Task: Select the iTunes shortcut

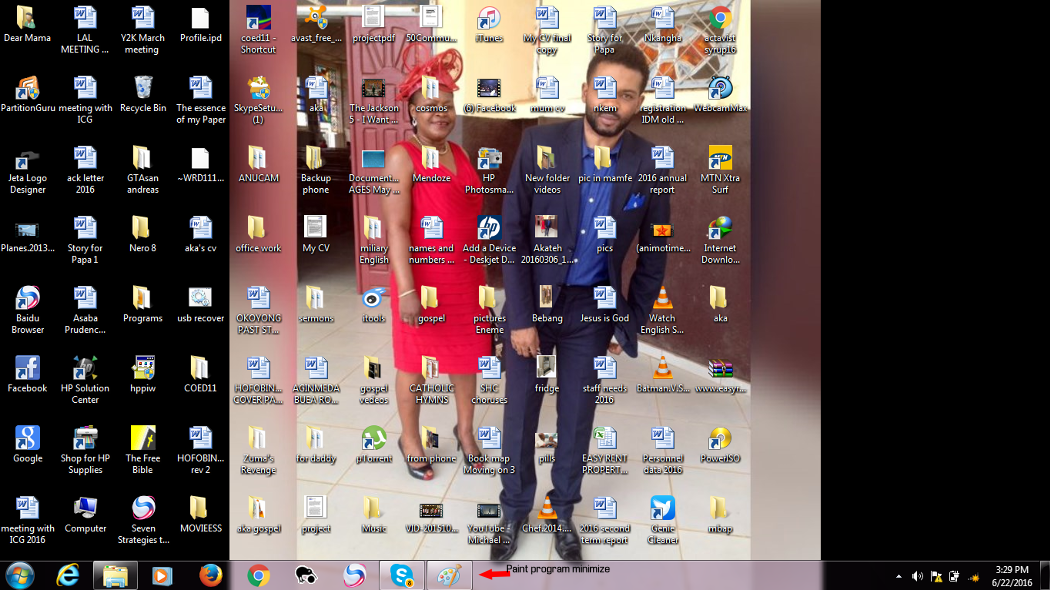Action: (x=489, y=24)
